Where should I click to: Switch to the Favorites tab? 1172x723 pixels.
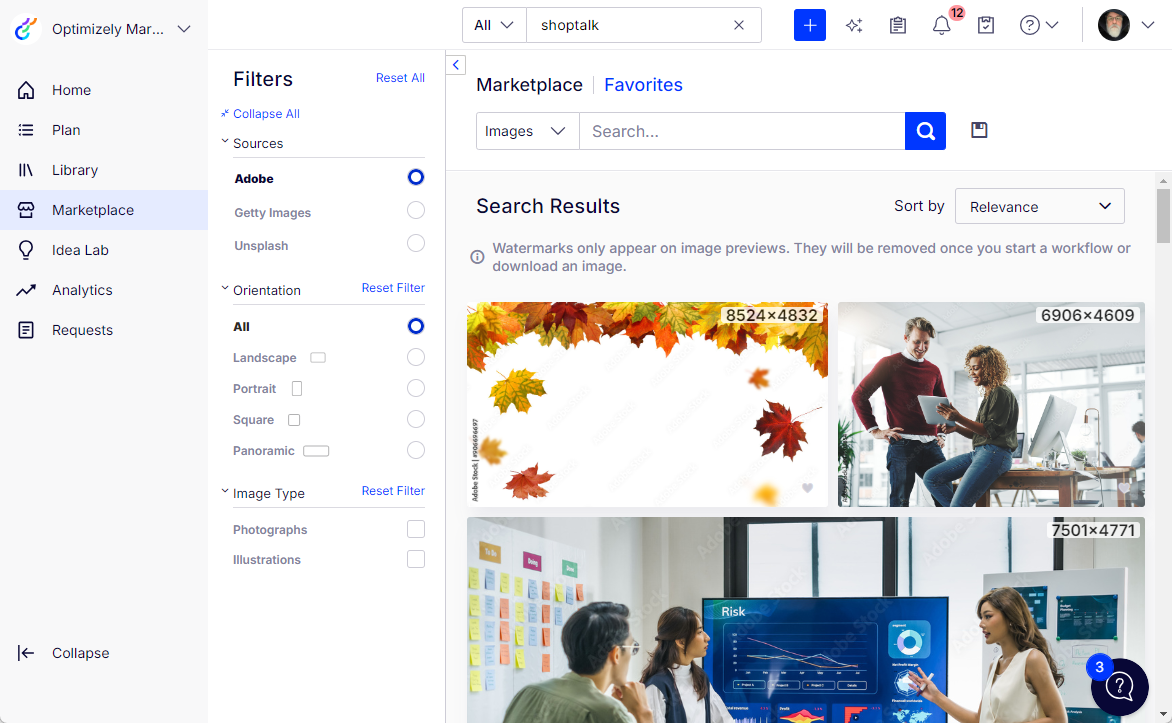pyautogui.click(x=643, y=85)
